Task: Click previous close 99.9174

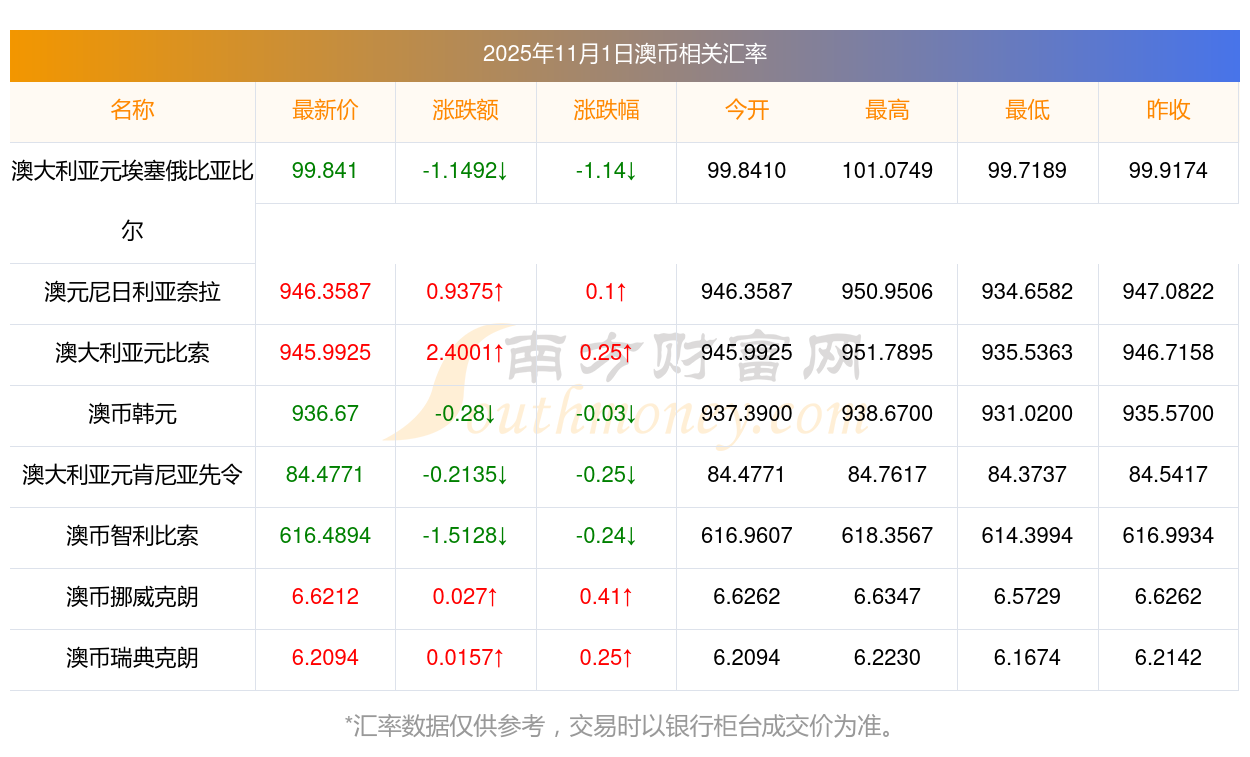Action: (x=1168, y=171)
